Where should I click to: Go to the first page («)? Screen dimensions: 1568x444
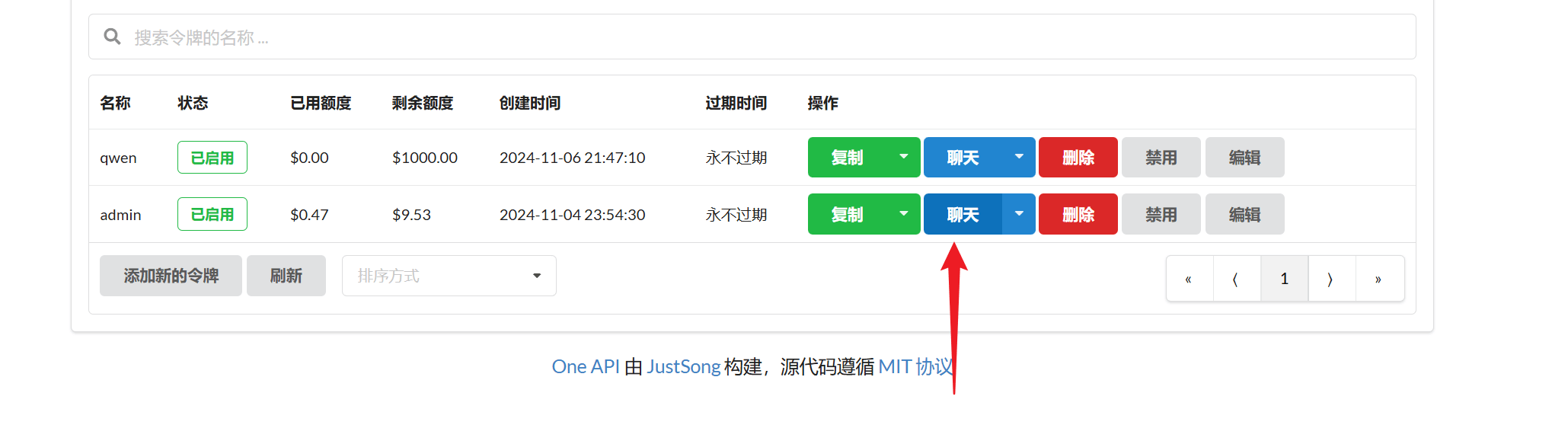coord(1189,279)
